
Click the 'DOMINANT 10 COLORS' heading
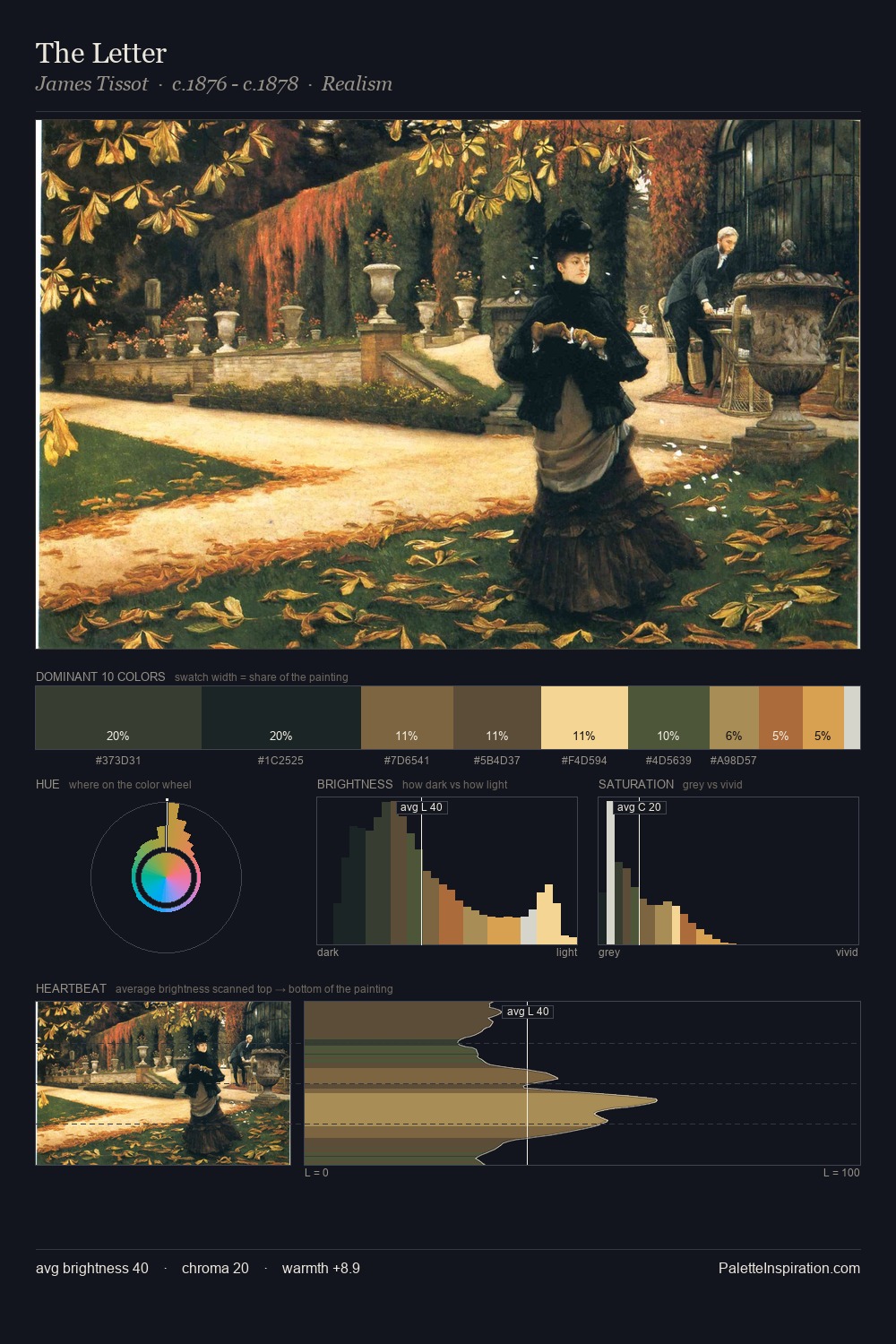tap(100, 676)
